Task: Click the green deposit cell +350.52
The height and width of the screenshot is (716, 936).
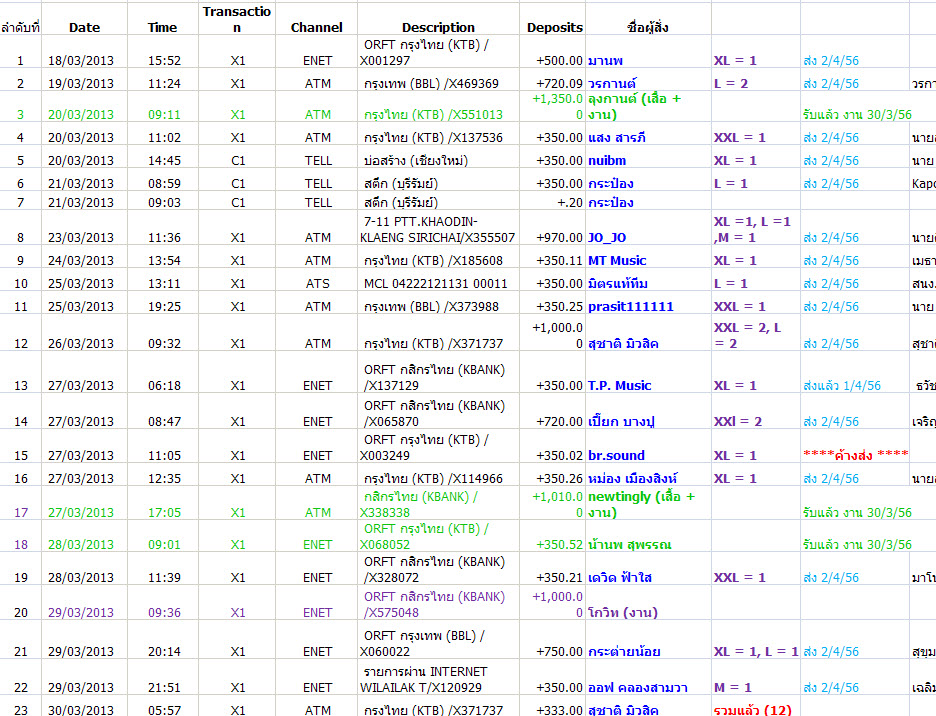Action: point(552,536)
